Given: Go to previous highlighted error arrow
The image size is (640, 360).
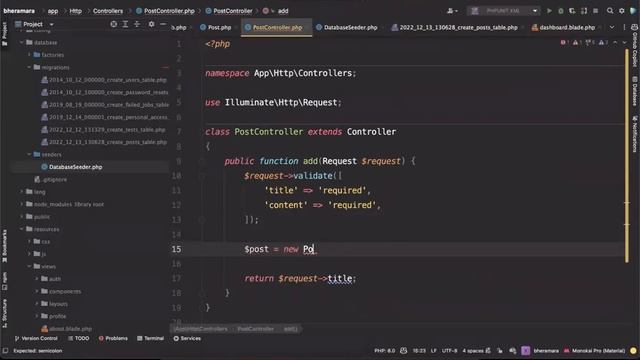Looking at the screenshot, I should 615,42.
